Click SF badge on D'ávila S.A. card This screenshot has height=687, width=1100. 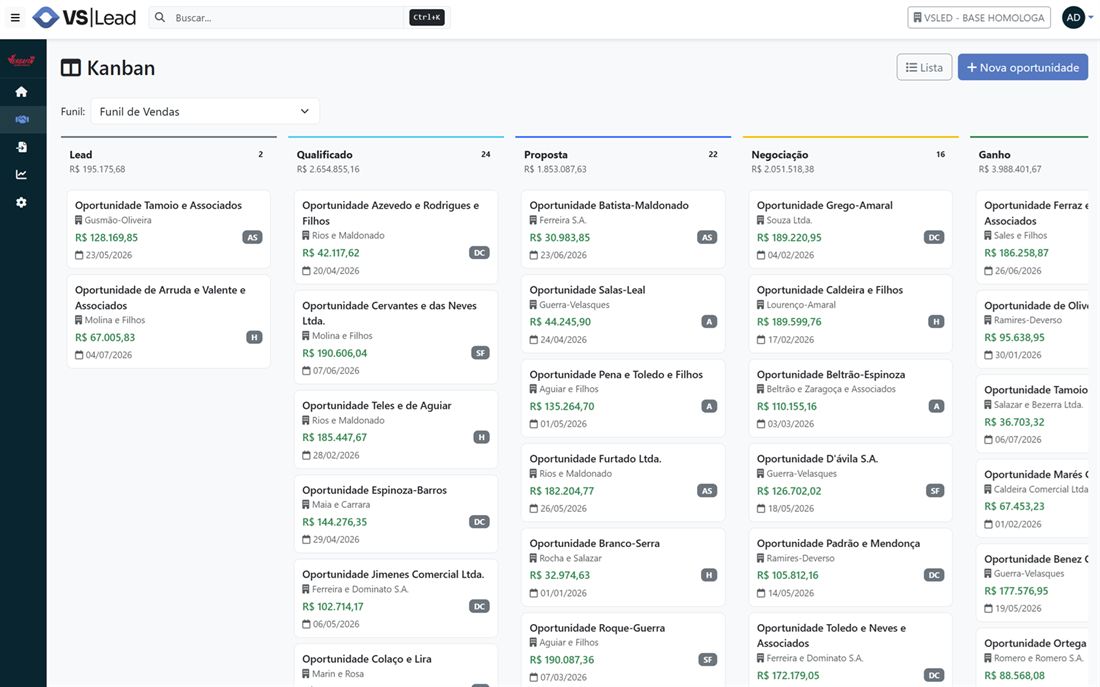tap(934, 491)
